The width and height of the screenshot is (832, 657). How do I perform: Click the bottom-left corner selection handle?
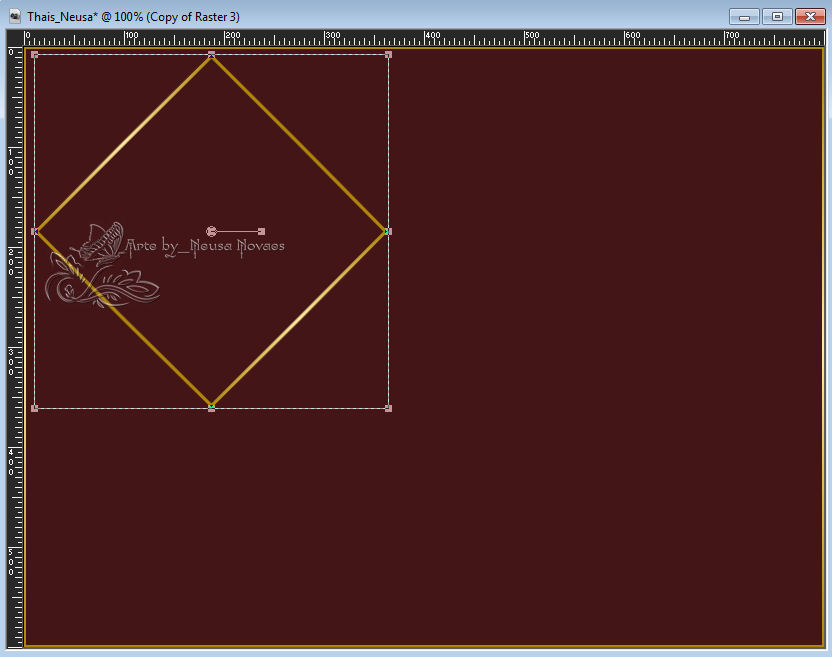[34, 408]
